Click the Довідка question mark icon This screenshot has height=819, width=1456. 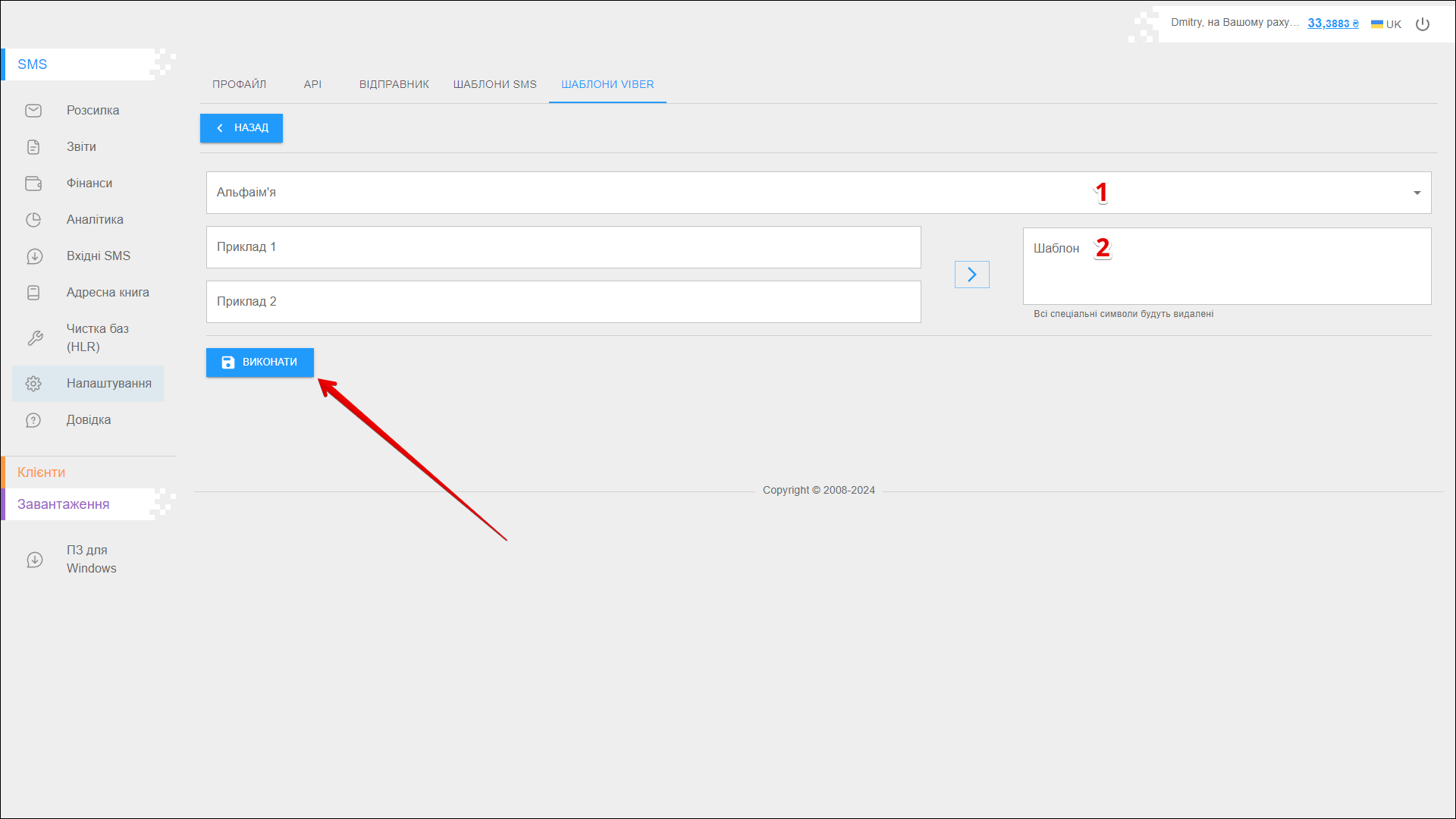pos(33,420)
